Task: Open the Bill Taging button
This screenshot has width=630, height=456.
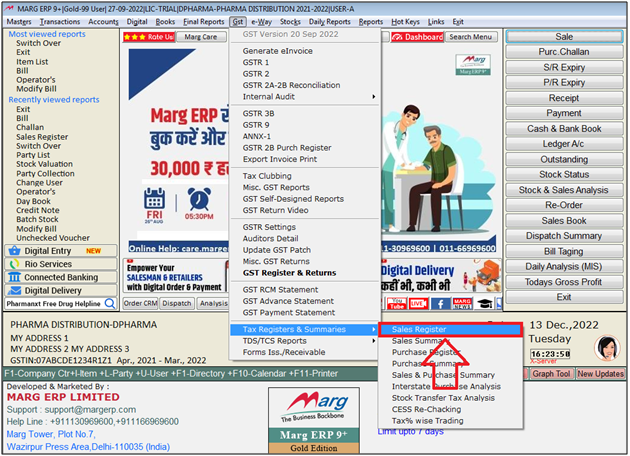Action: (x=564, y=252)
